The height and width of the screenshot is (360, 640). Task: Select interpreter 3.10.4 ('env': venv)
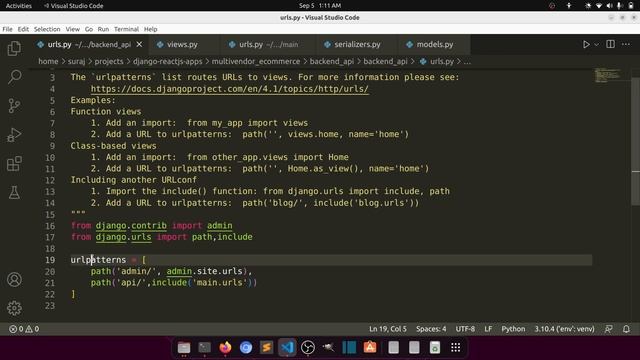coord(564,329)
